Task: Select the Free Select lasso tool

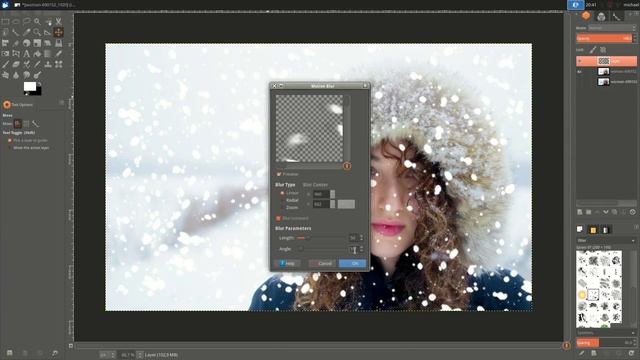Action: click(27, 21)
